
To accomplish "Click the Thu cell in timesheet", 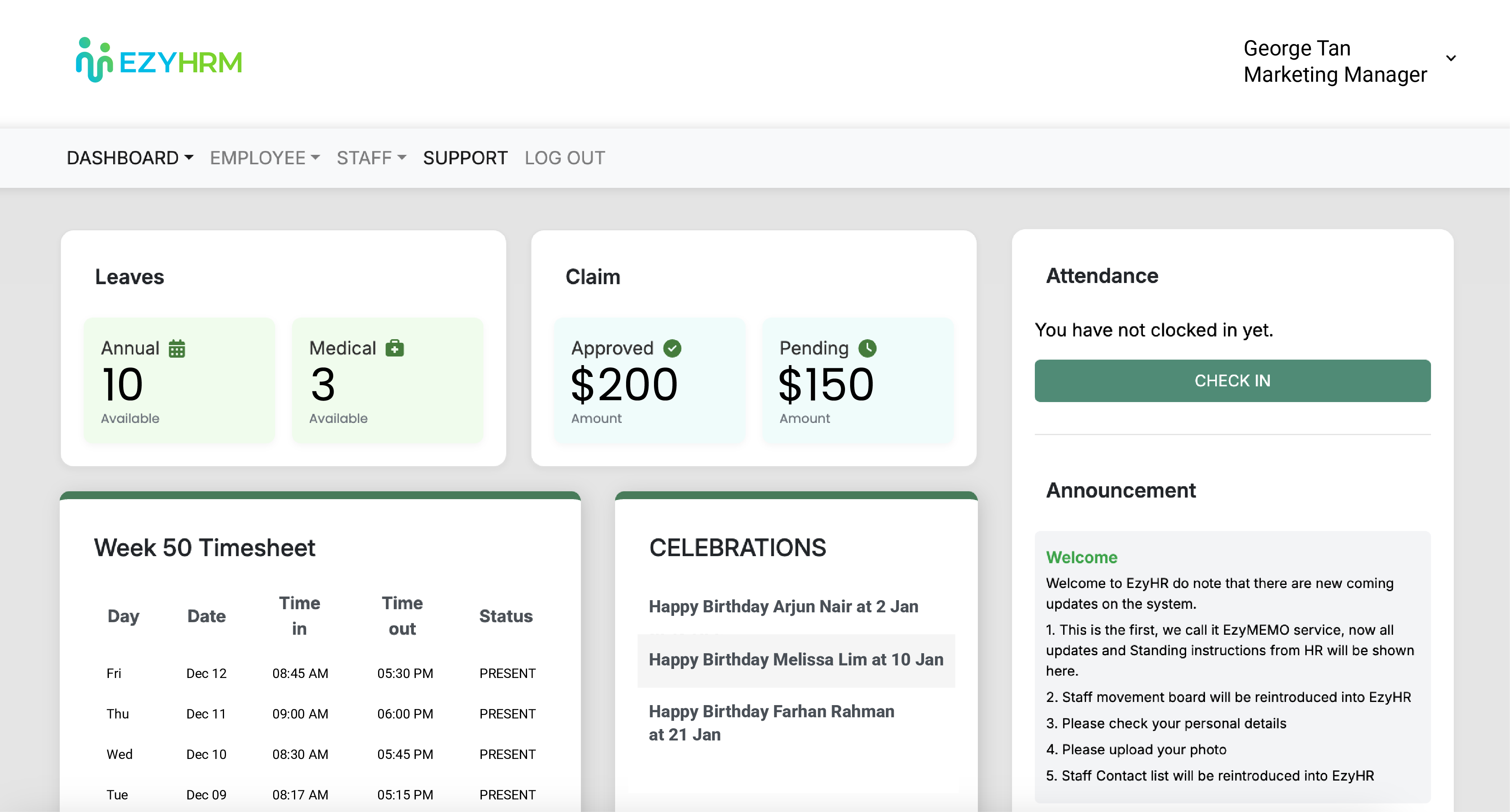I will (x=117, y=714).
